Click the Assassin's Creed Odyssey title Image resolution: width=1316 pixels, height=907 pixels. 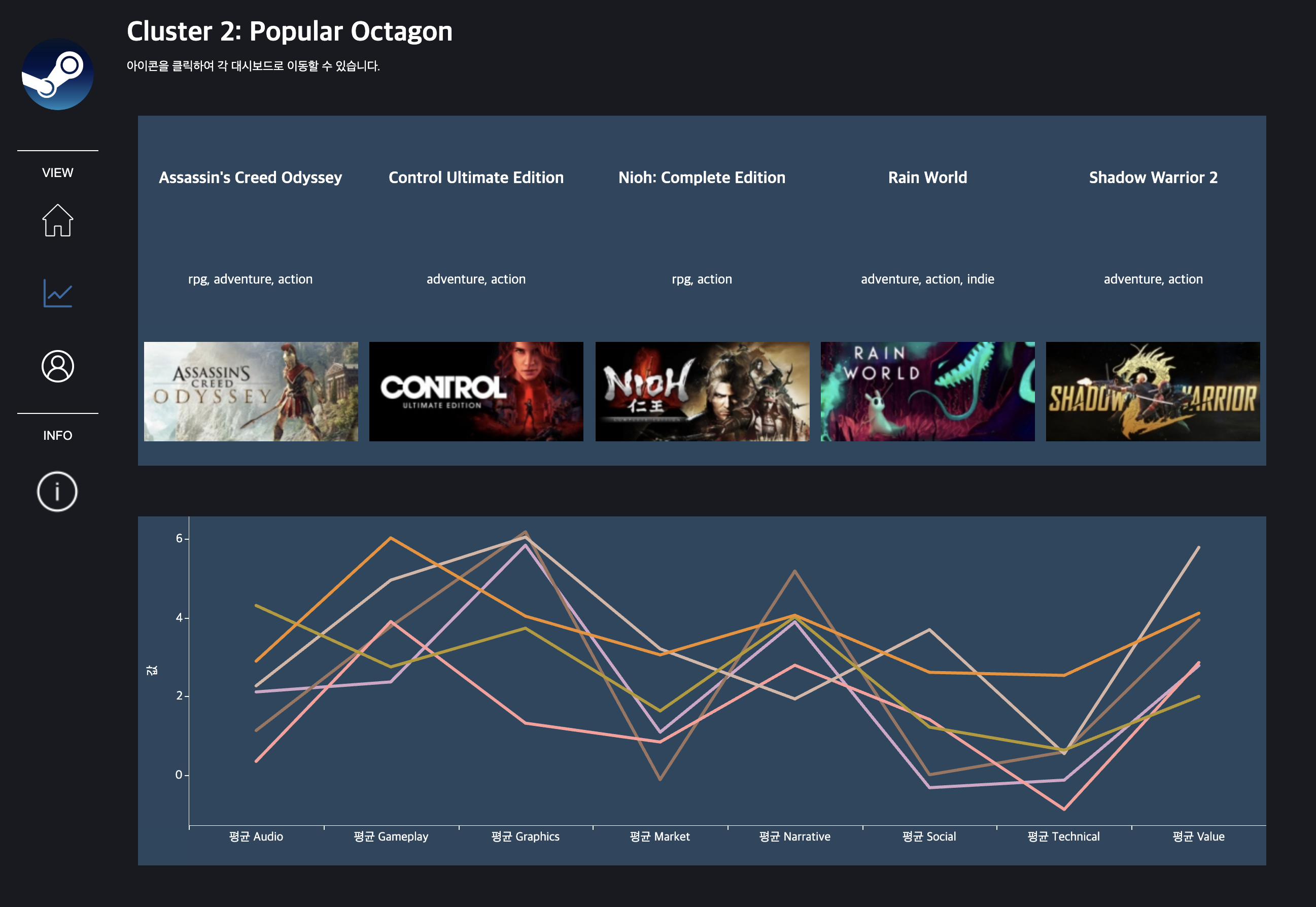[251, 178]
